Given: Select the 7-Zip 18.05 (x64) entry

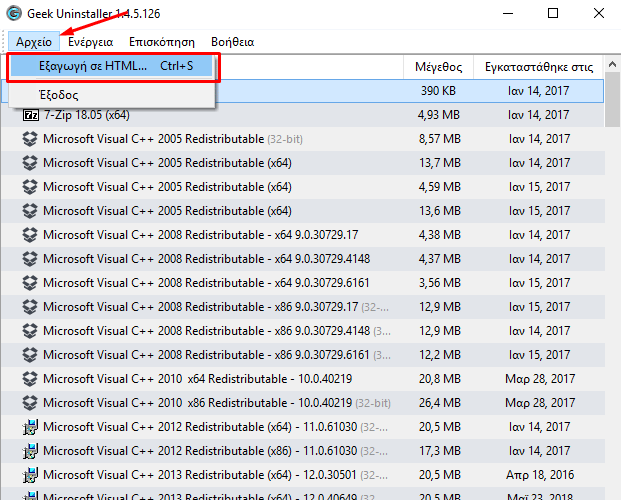Looking at the screenshot, I should 303,115.
